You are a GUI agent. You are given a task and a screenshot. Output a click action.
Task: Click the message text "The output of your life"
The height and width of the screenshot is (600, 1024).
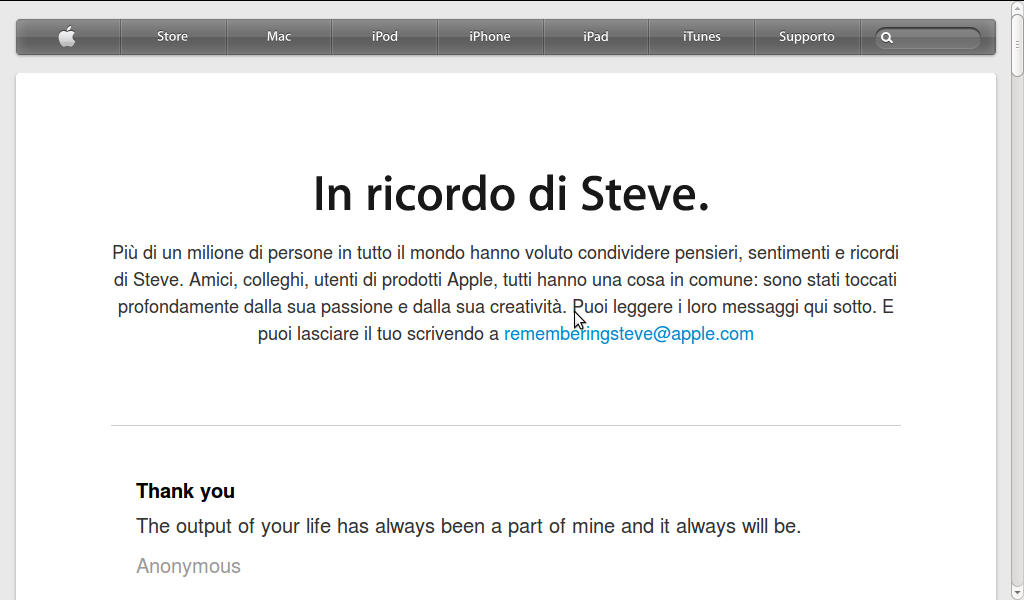click(x=468, y=526)
